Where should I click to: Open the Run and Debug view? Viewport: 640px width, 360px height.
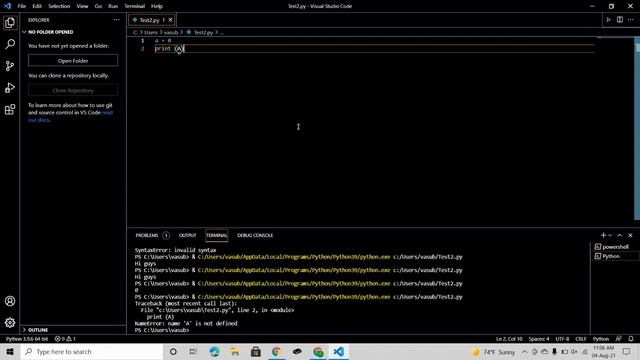[x=10, y=88]
